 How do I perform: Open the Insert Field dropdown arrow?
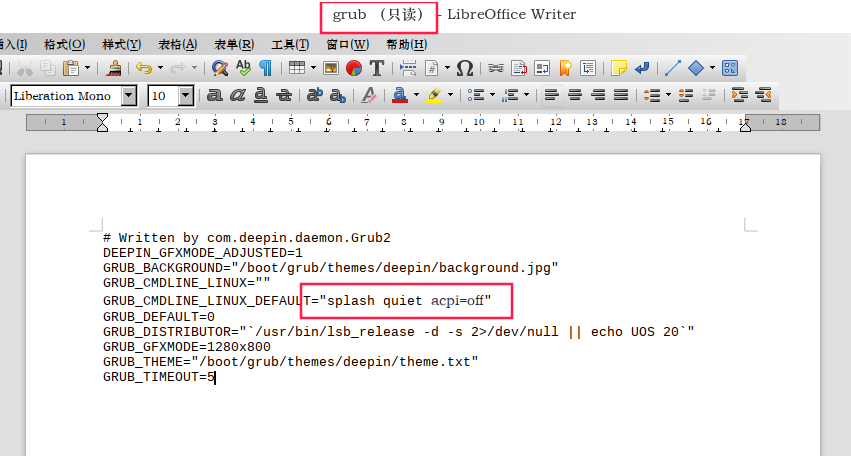[x=447, y=68]
